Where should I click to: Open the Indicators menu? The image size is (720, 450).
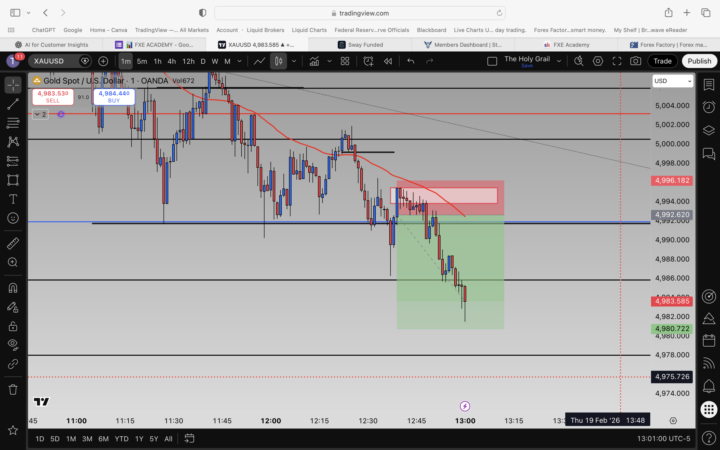(x=315, y=61)
